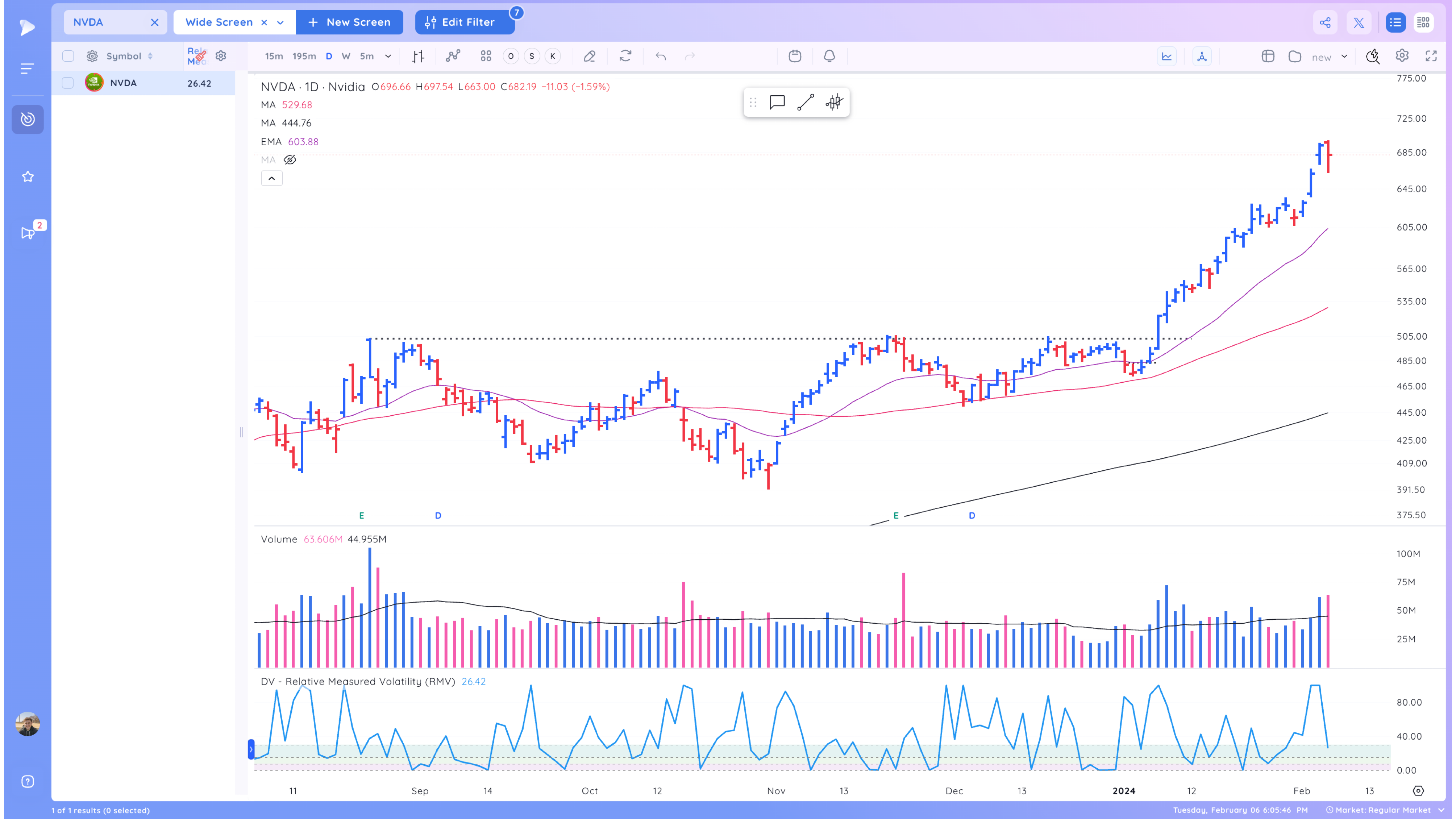Open the settings gear beside Relative Measured column
The width and height of the screenshot is (1456, 819).
221,55
